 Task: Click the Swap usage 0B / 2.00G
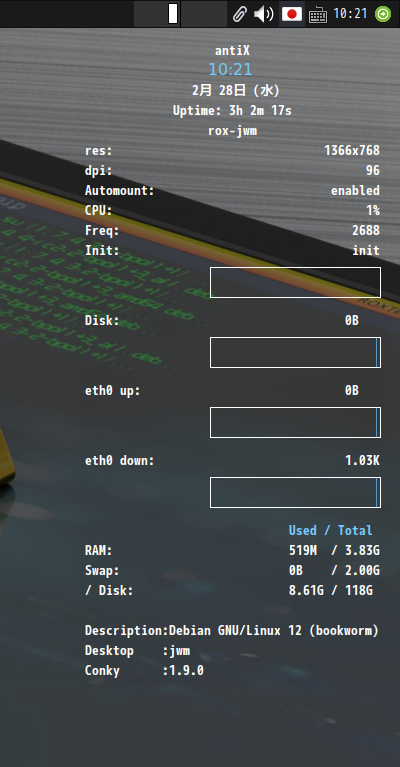coord(334,571)
